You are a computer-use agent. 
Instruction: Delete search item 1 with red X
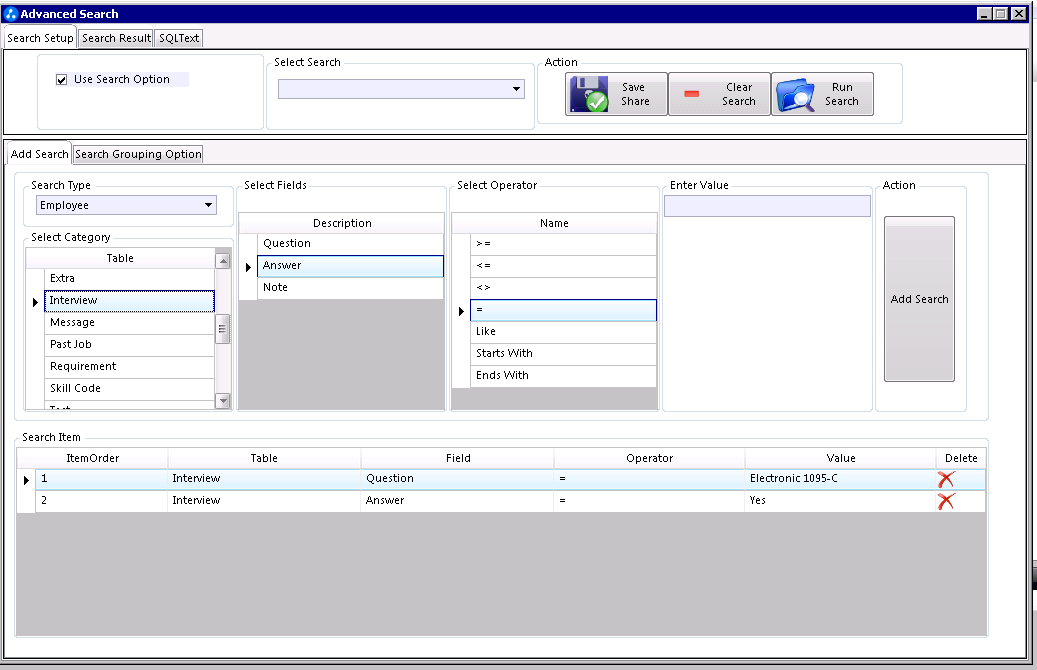tap(946, 480)
